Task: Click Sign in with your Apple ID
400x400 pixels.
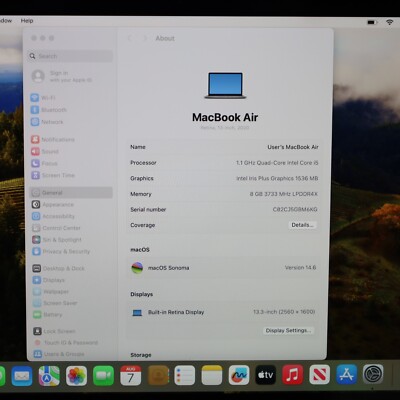Action: pos(62,76)
